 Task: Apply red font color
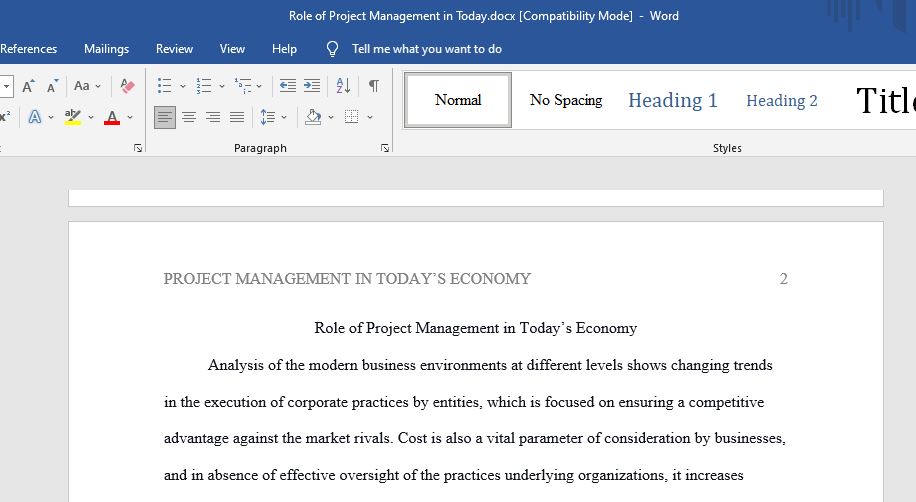[x=112, y=117]
